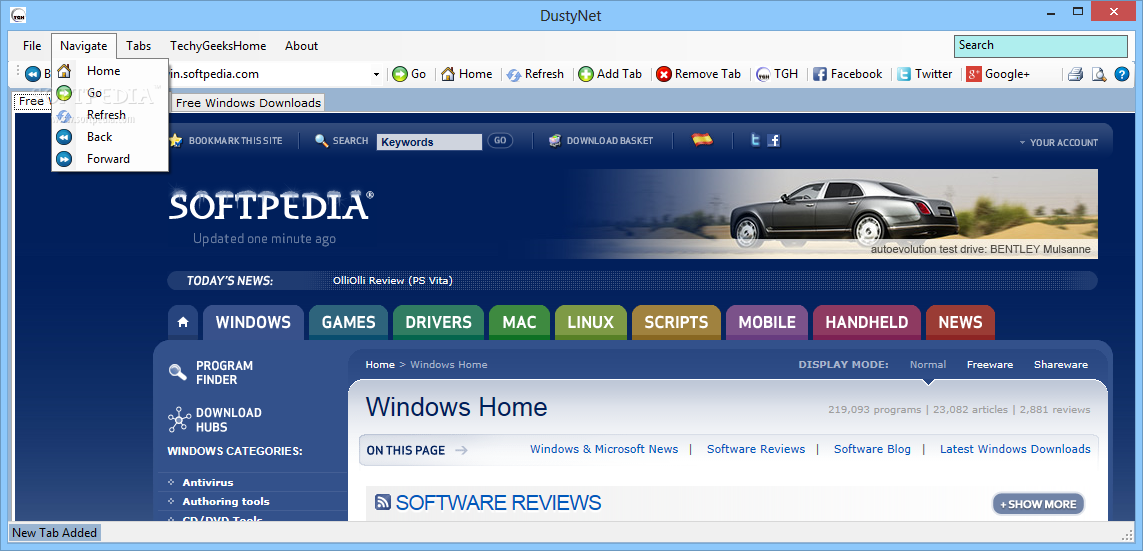Open the MOBILE section tab
Viewport: 1143px width, 551px height.
click(767, 322)
